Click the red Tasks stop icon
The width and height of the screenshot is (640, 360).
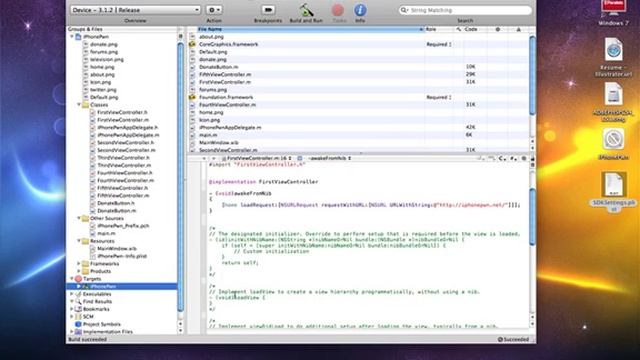[x=338, y=10]
